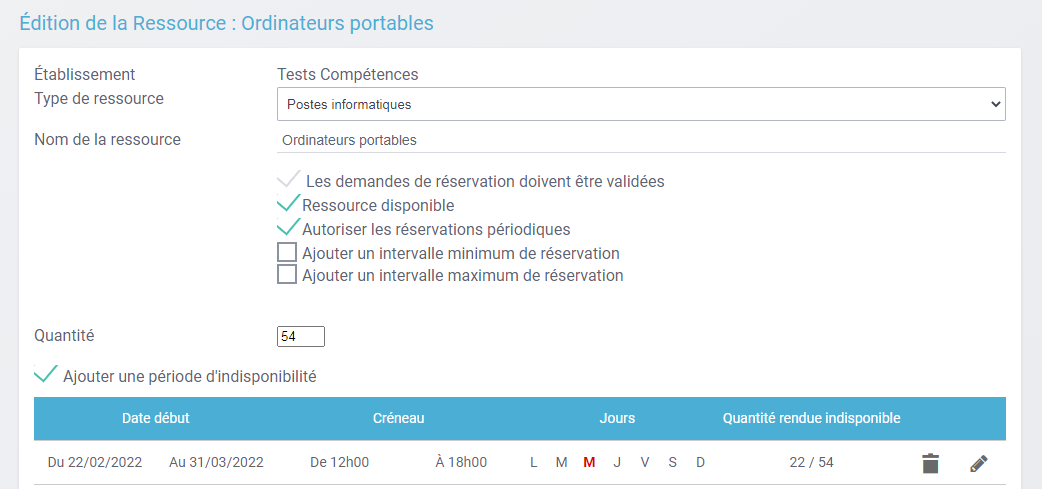Screen dimensions: 1042x489
Task: Click the 'Créneau' column header
Action: coord(399,418)
